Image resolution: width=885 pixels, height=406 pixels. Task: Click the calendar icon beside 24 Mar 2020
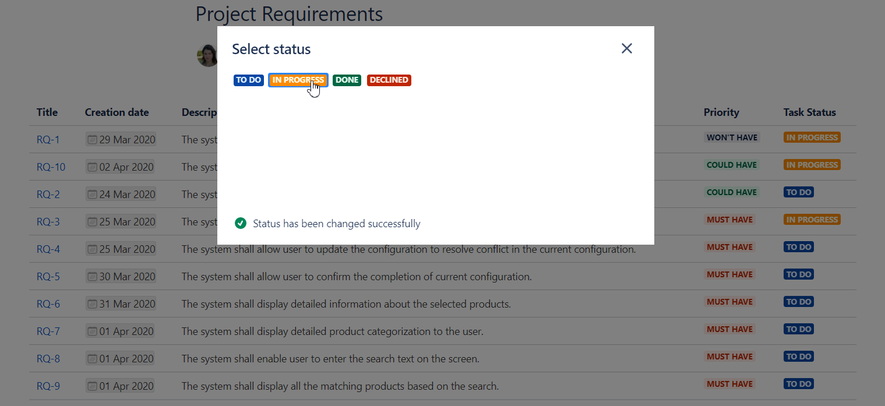(x=93, y=194)
